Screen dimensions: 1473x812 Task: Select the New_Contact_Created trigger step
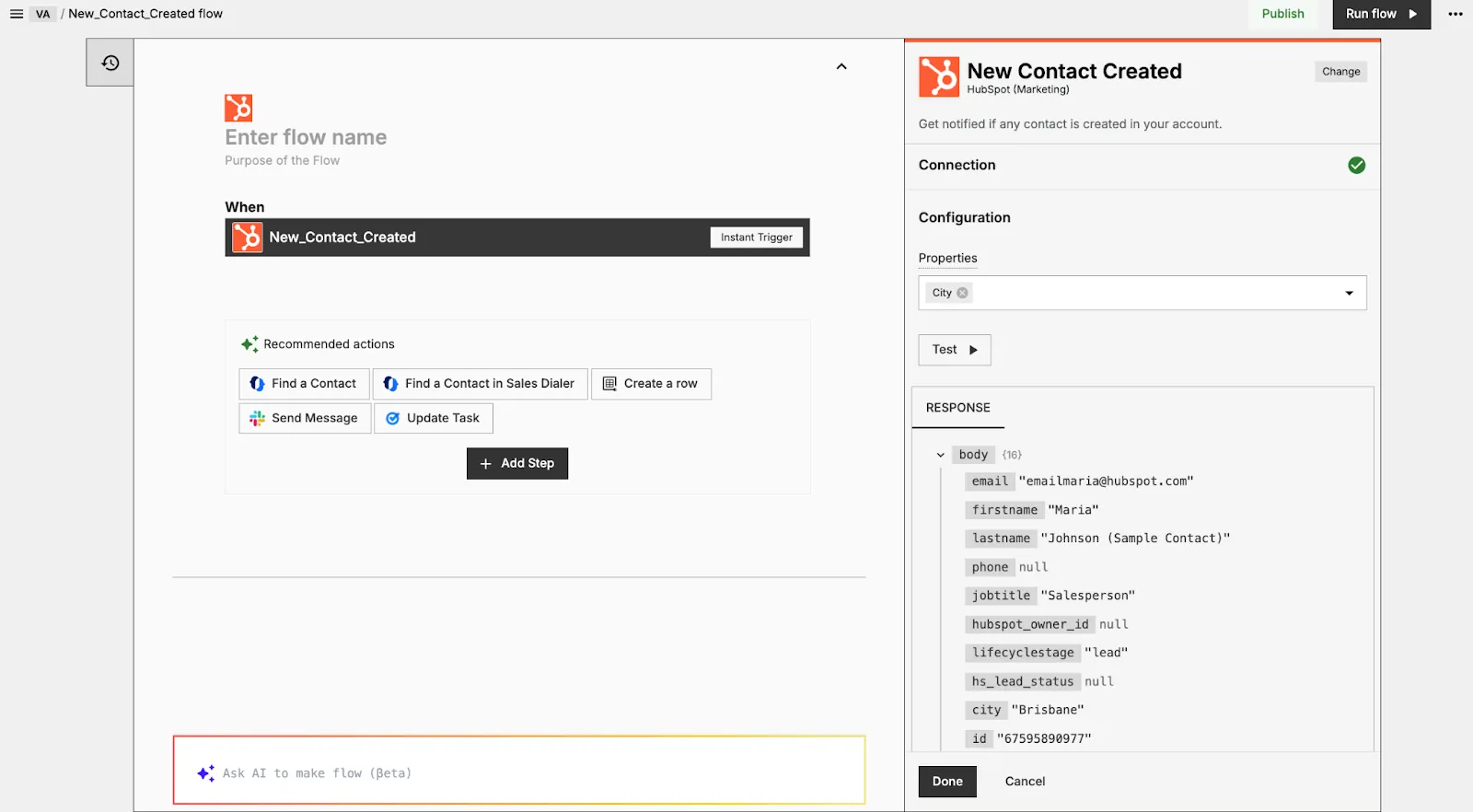pyautogui.click(x=517, y=238)
